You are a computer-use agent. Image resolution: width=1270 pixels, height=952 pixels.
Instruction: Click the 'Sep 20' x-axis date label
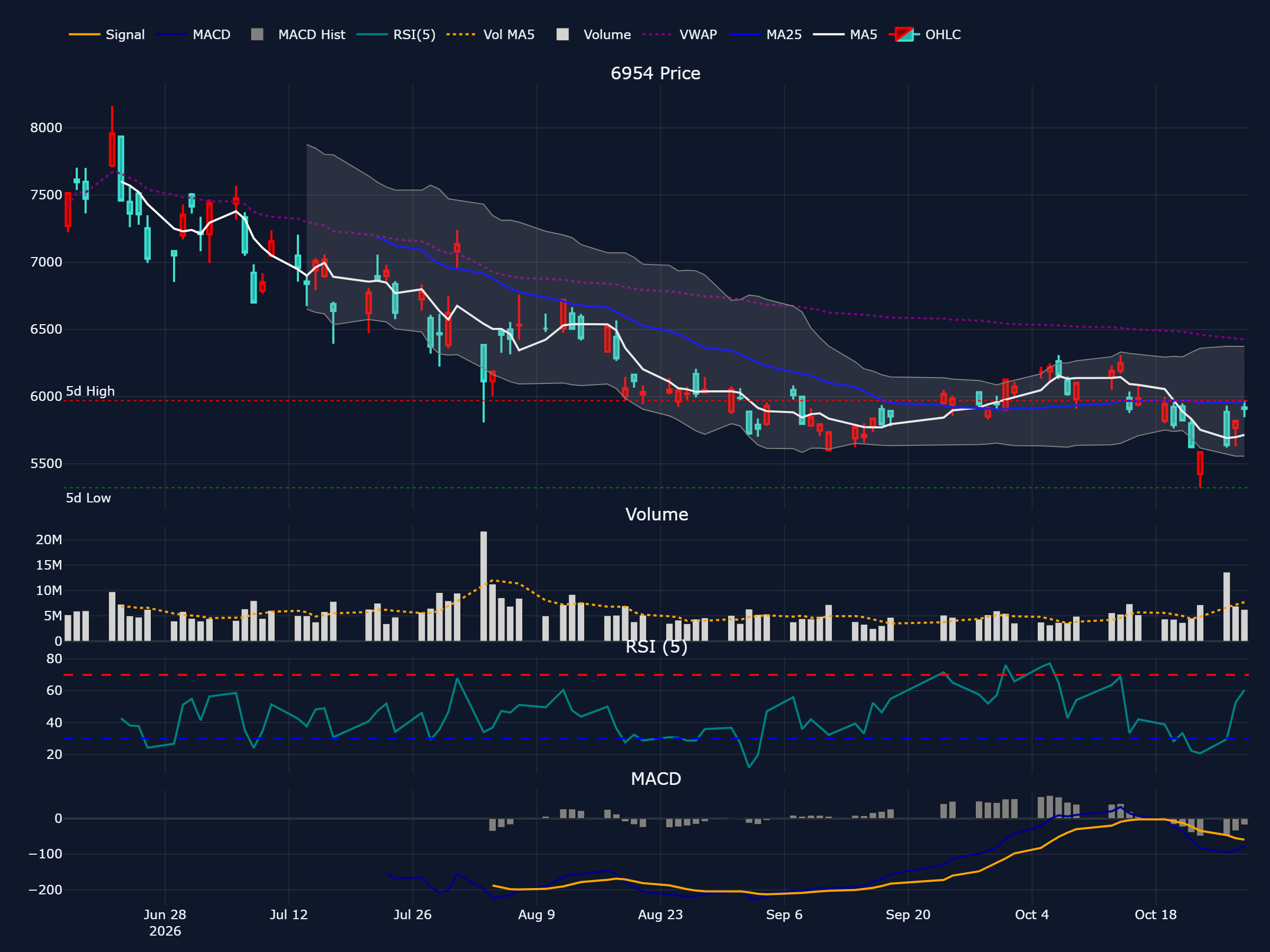(x=908, y=914)
